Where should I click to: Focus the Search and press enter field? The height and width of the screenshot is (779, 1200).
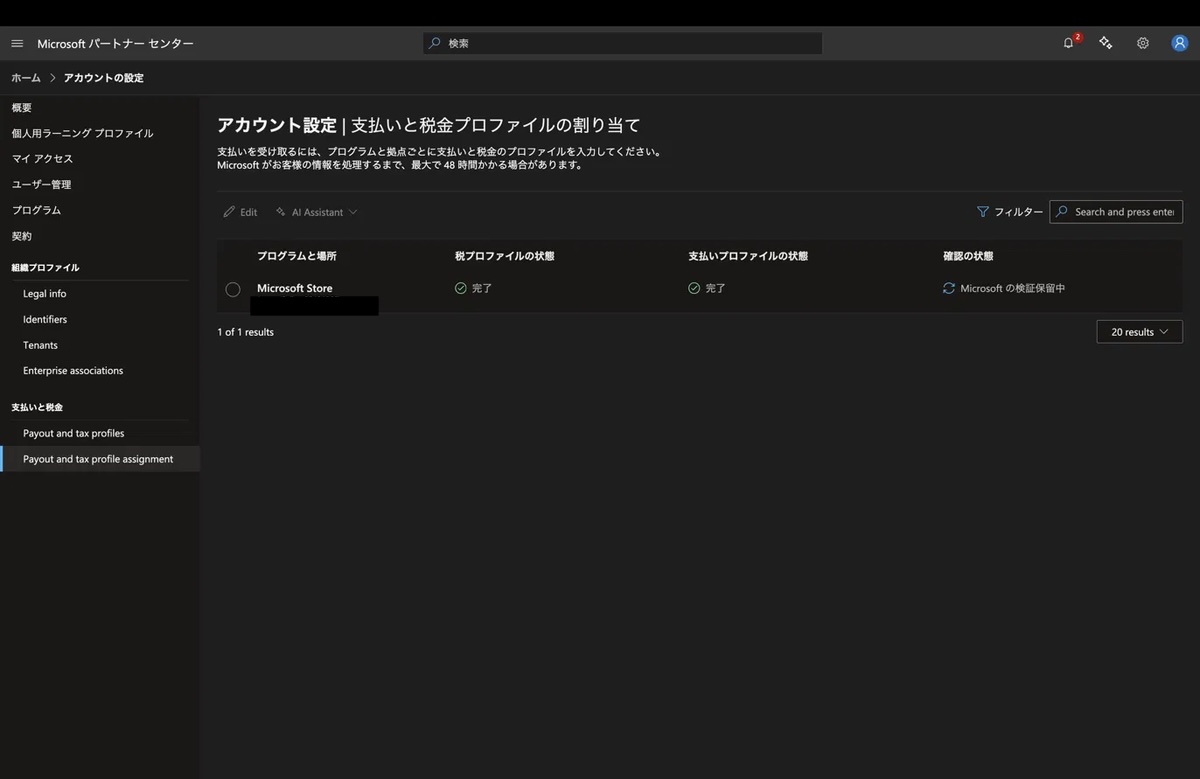1116,212
